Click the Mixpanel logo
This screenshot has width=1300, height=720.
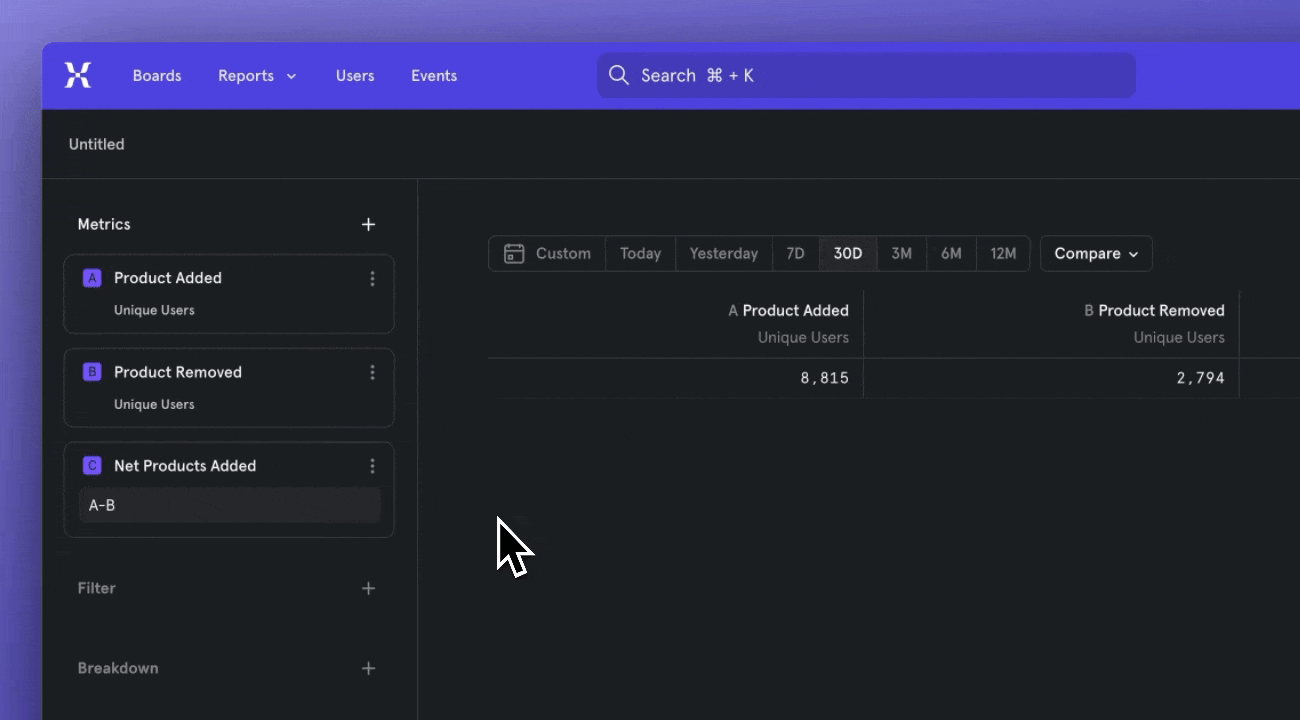pyautogui.click(x=78, y=75)
